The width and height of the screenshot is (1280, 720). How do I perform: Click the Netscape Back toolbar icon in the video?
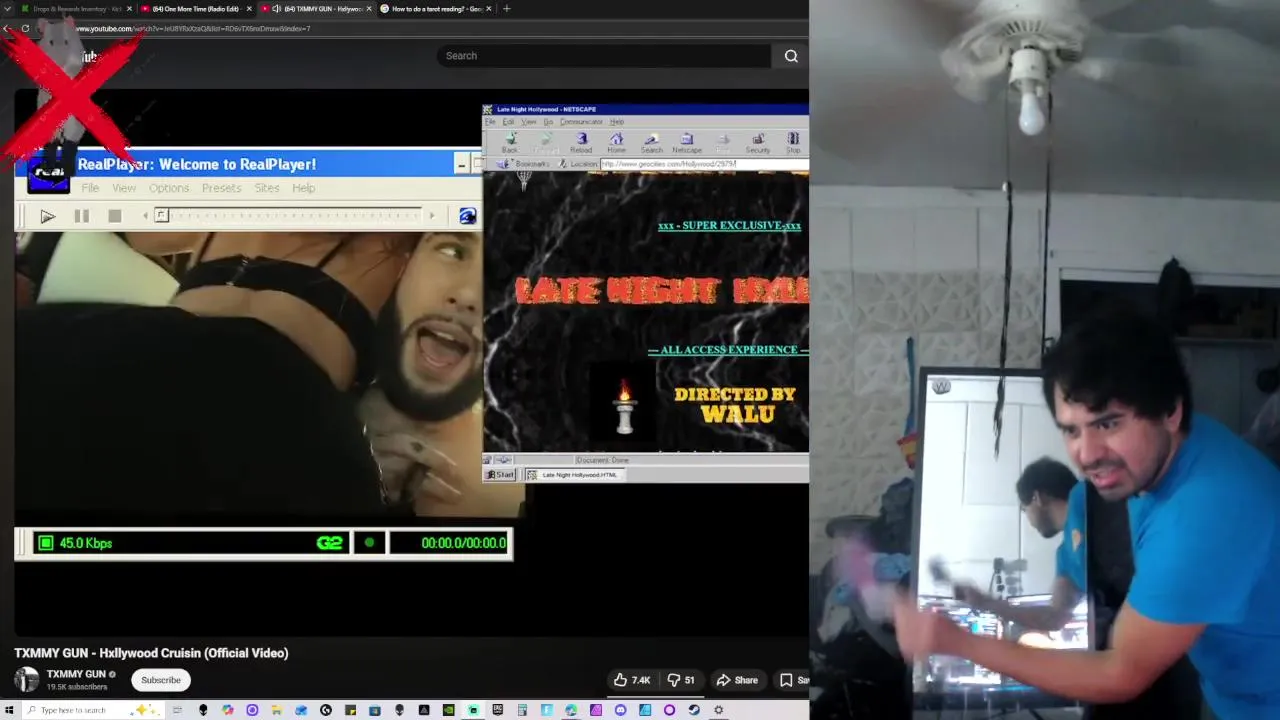pyautogui.click(x=510, y=143)
